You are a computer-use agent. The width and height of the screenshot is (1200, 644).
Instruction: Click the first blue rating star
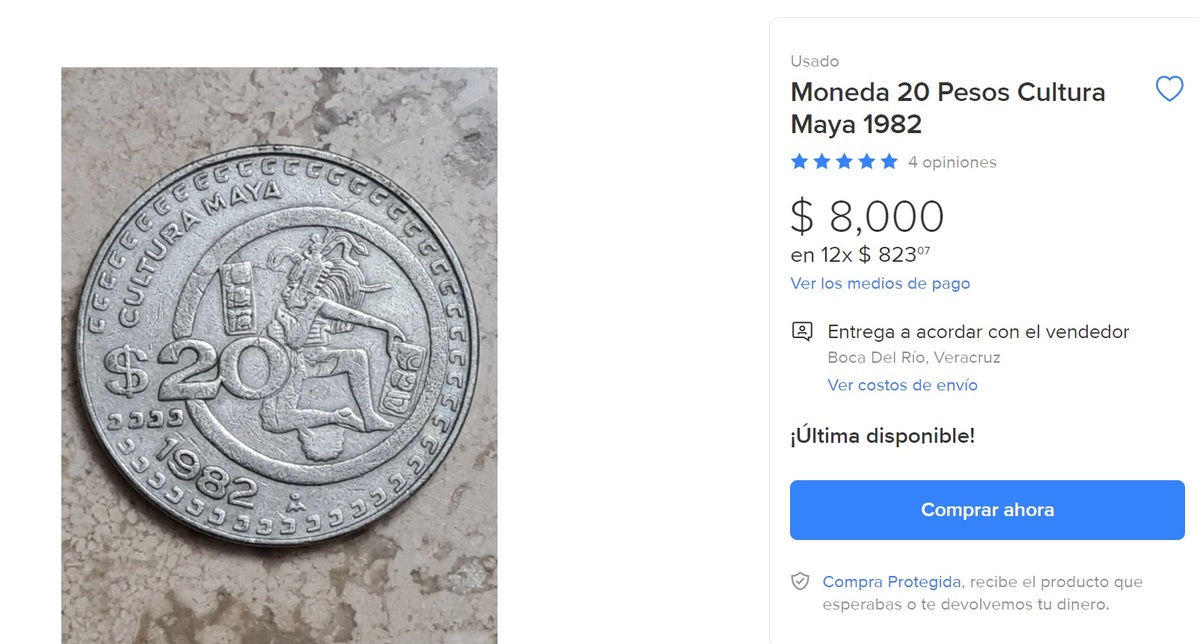click(x=799, y=162)
